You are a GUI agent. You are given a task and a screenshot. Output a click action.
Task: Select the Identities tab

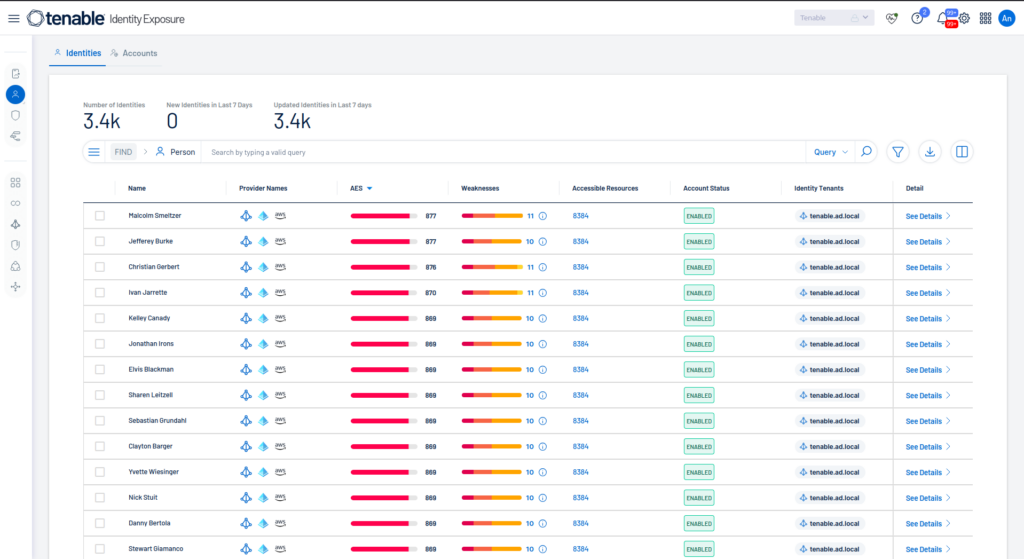pos(77,53)
